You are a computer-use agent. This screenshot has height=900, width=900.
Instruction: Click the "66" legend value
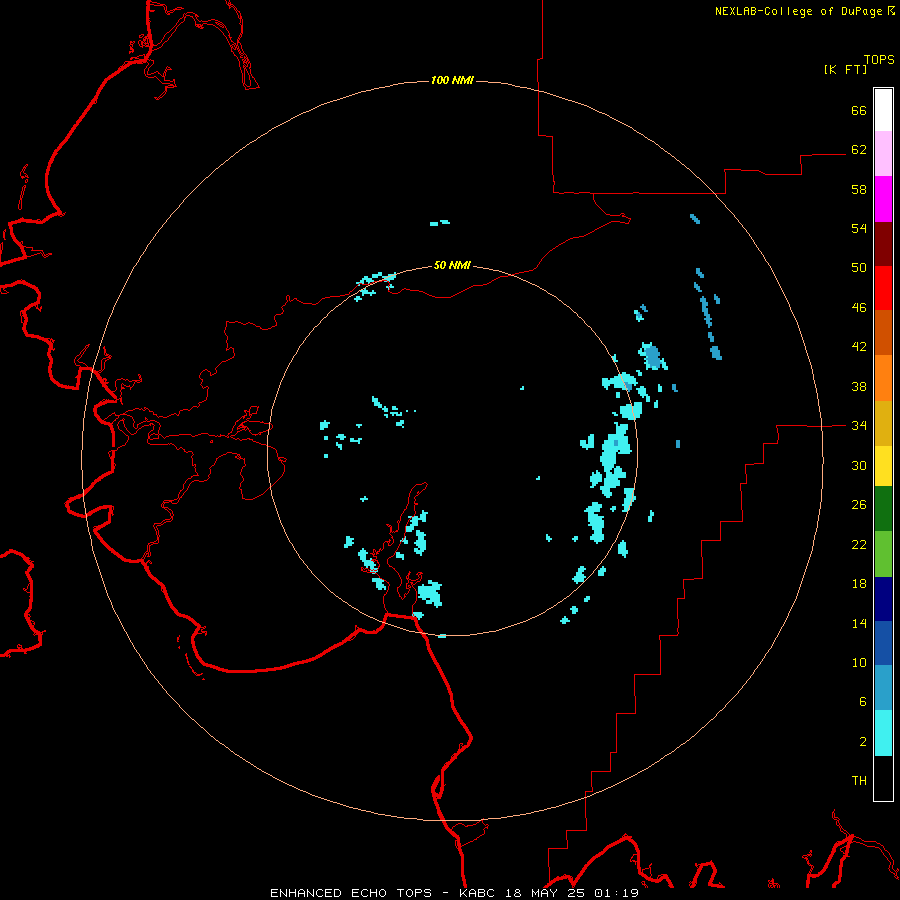(859, 110)
